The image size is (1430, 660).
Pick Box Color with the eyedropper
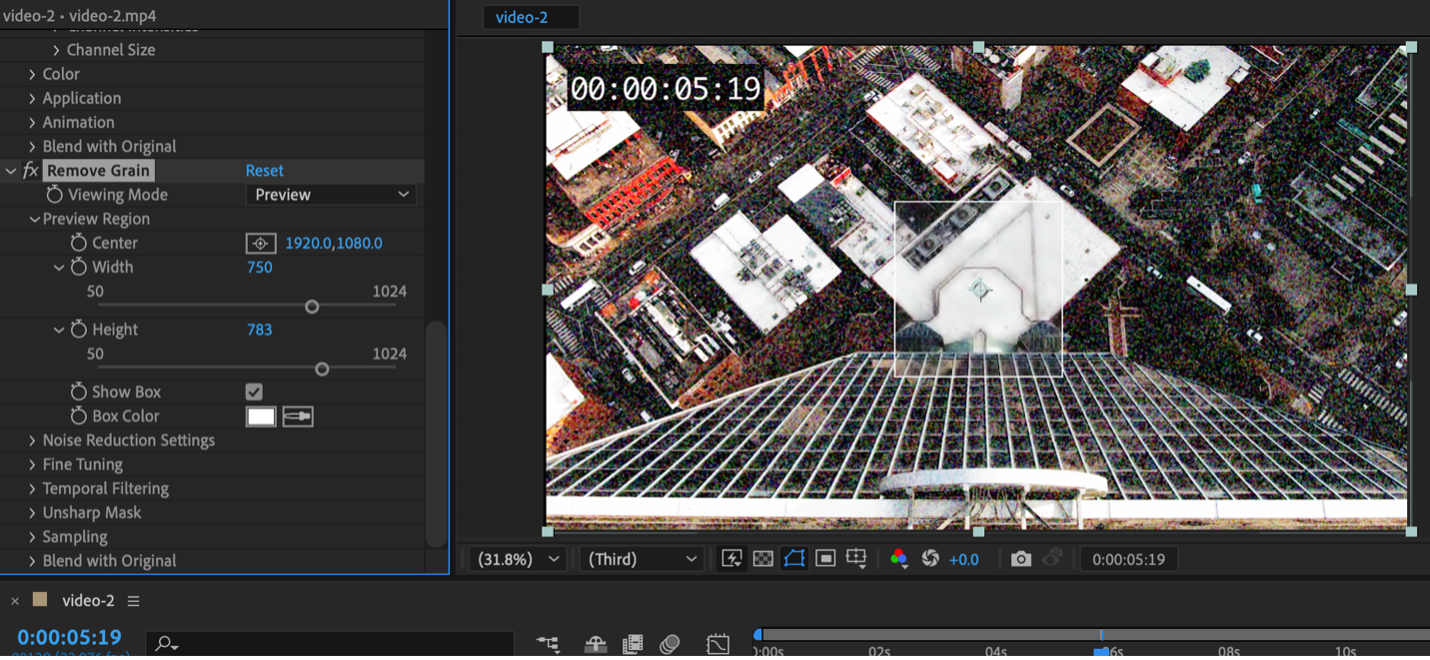coord(297,416)
